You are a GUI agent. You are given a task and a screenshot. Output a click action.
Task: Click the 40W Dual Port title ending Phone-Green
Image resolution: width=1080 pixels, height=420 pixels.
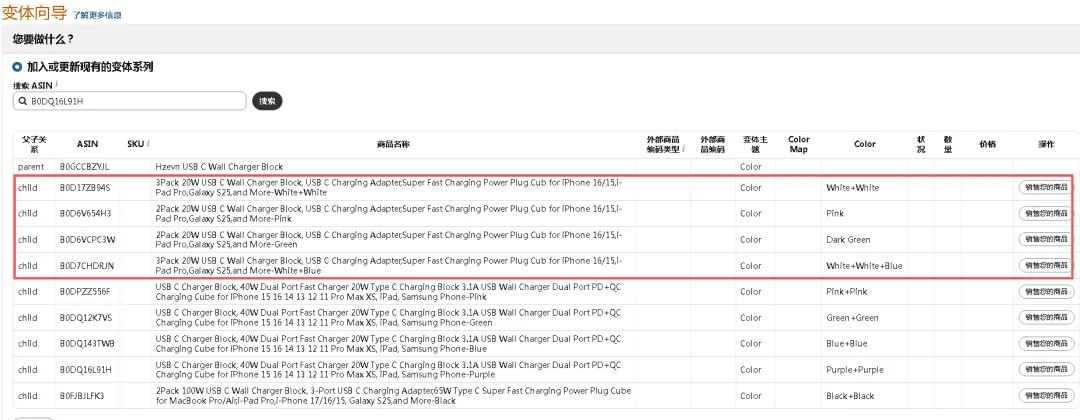tap(388, 318)
